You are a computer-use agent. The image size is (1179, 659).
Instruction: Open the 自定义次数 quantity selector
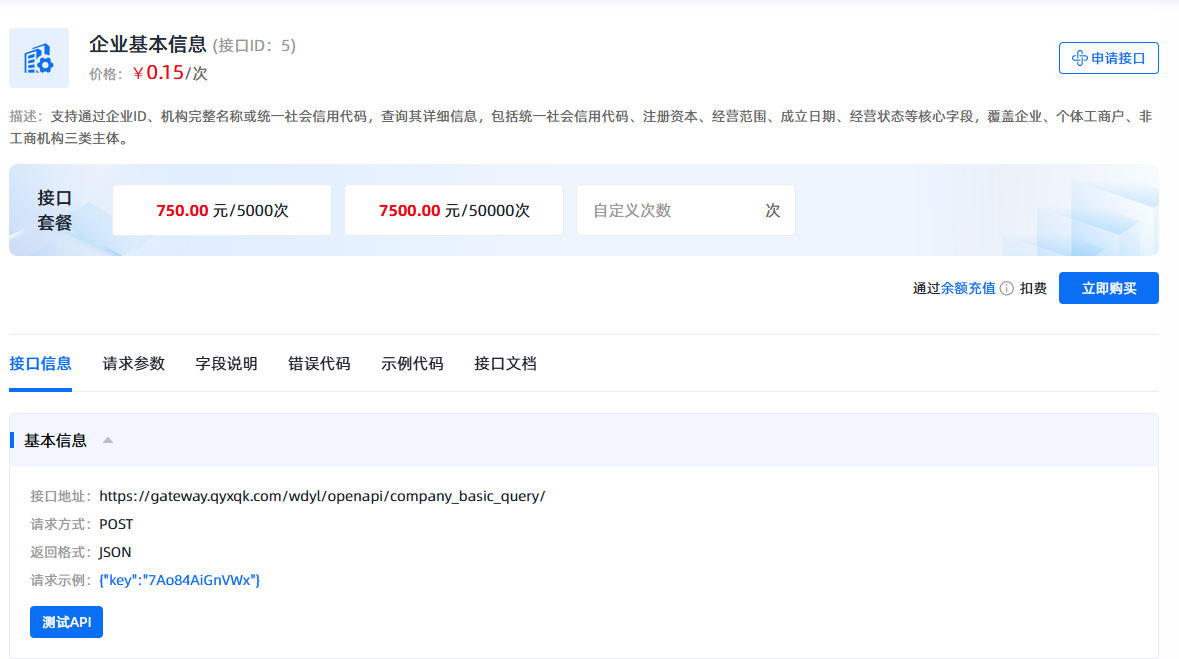(685, 209)
